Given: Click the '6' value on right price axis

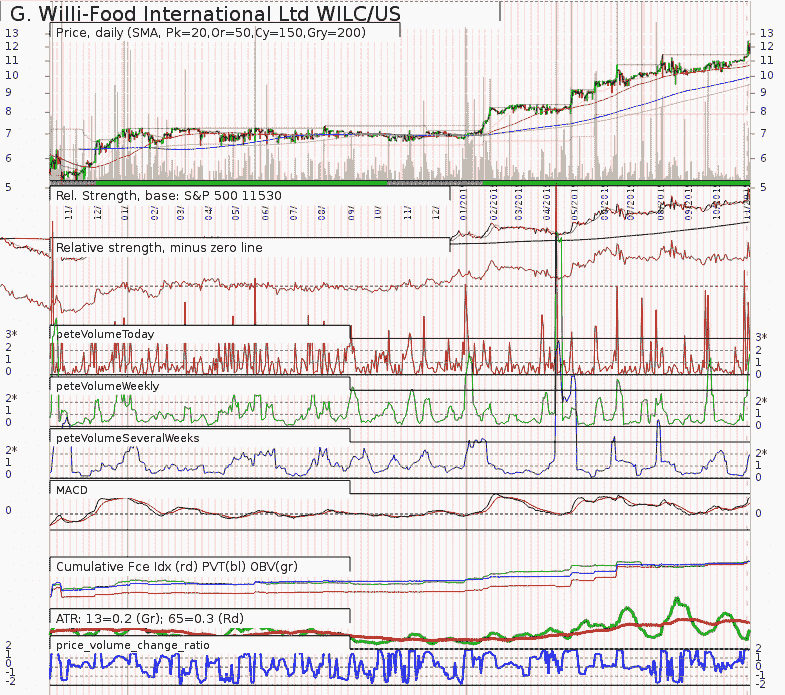Looking at the screenshot, I should [x=763, y=158].
